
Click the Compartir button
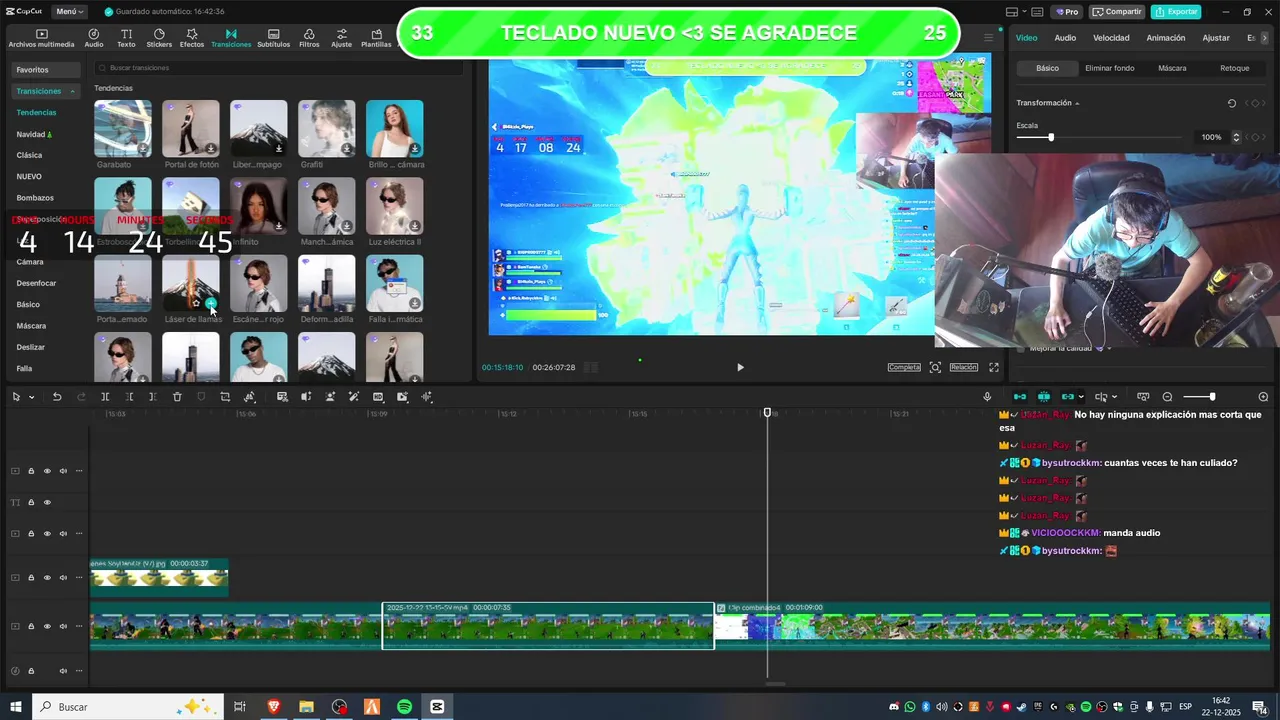1117,12
